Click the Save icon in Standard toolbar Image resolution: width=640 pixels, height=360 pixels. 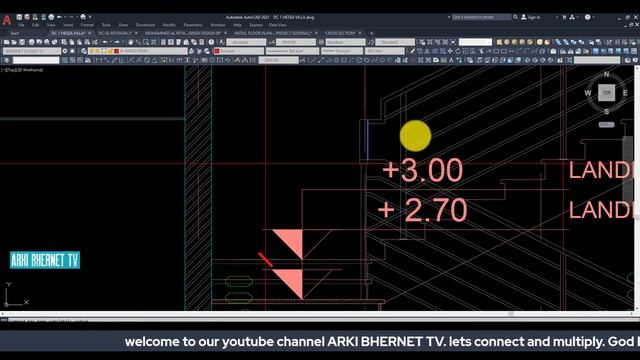[22, 42]
